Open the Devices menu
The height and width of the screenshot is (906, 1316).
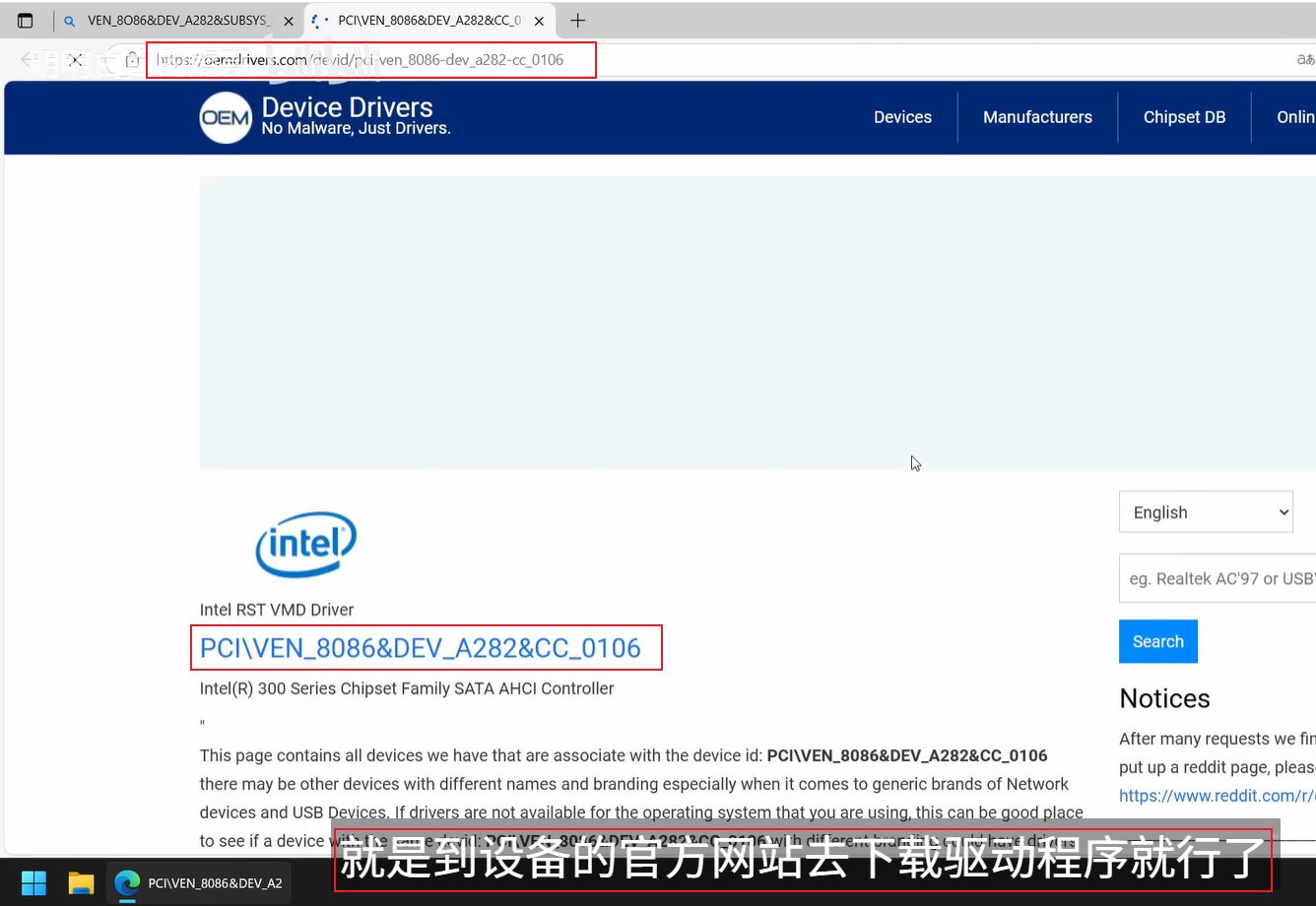point(902,117)
